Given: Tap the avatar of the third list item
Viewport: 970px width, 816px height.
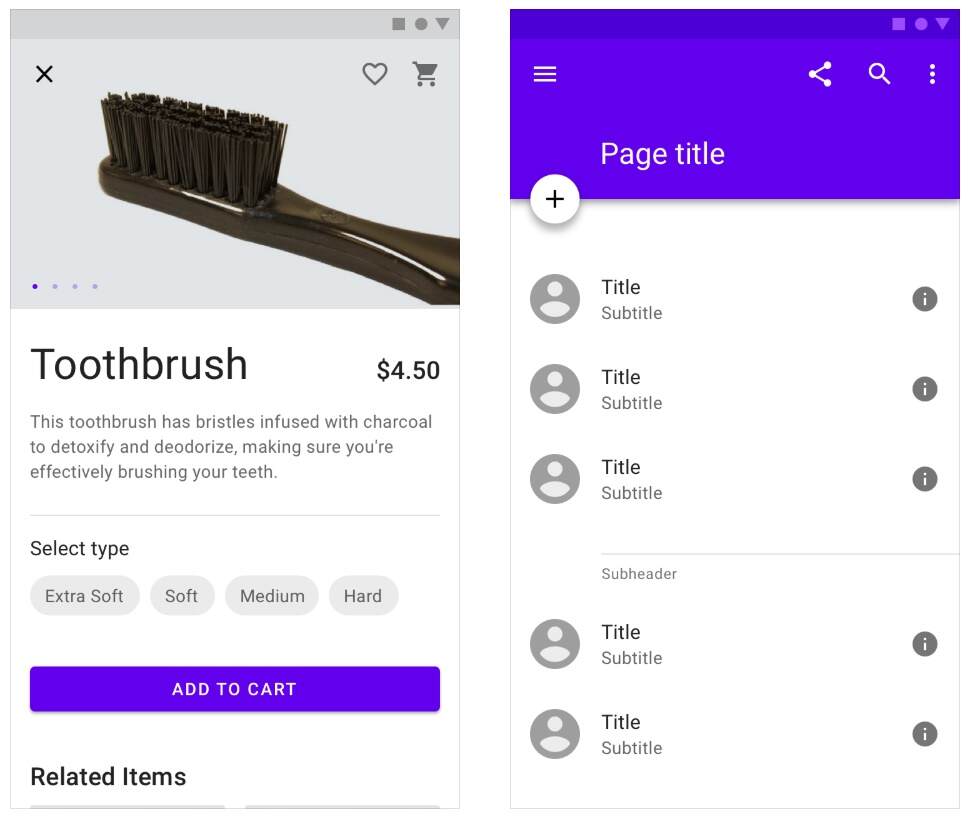Looking at the screenshot, I should click(555, 479).
